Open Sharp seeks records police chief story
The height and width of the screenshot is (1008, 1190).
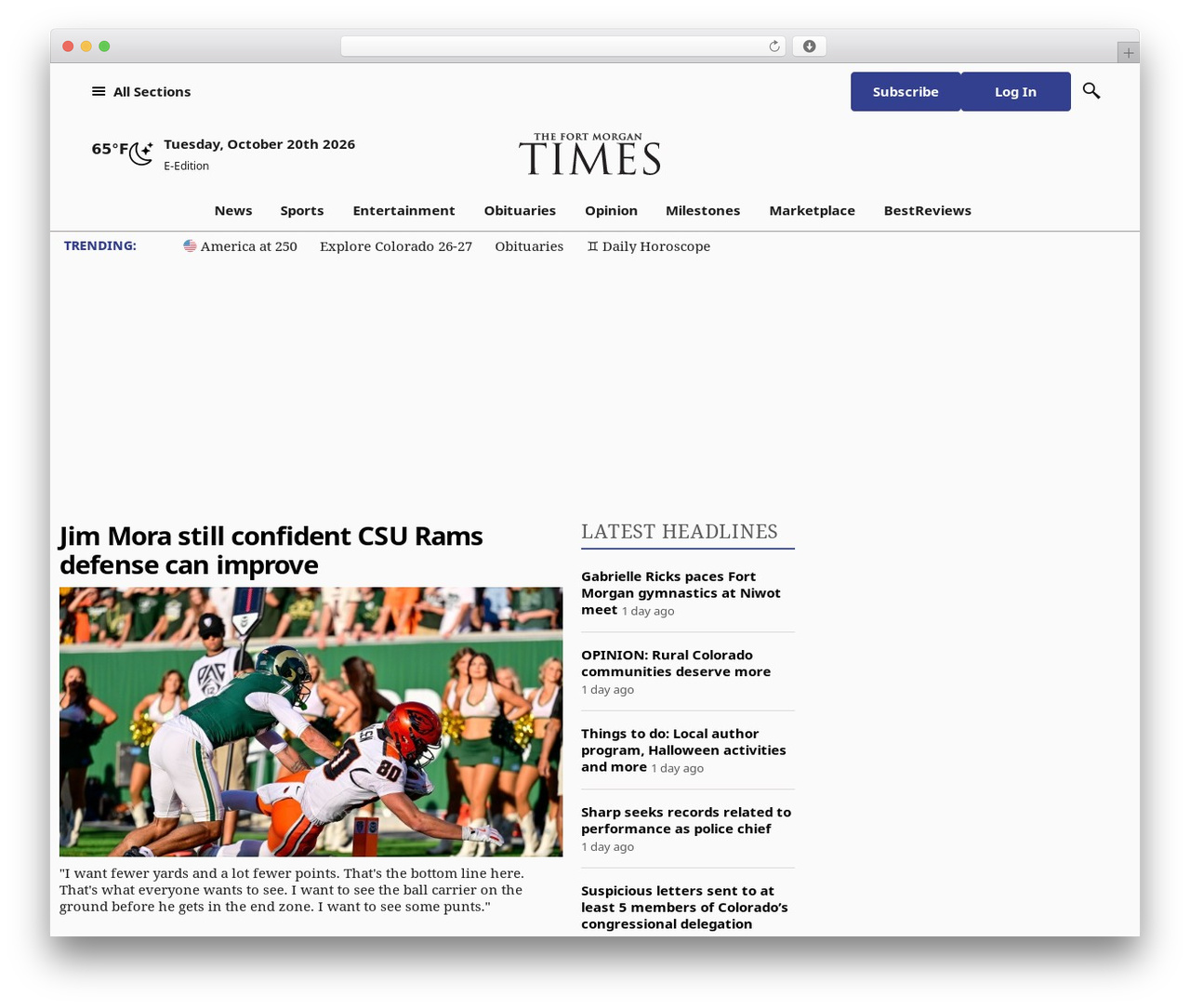coord(686,820)
